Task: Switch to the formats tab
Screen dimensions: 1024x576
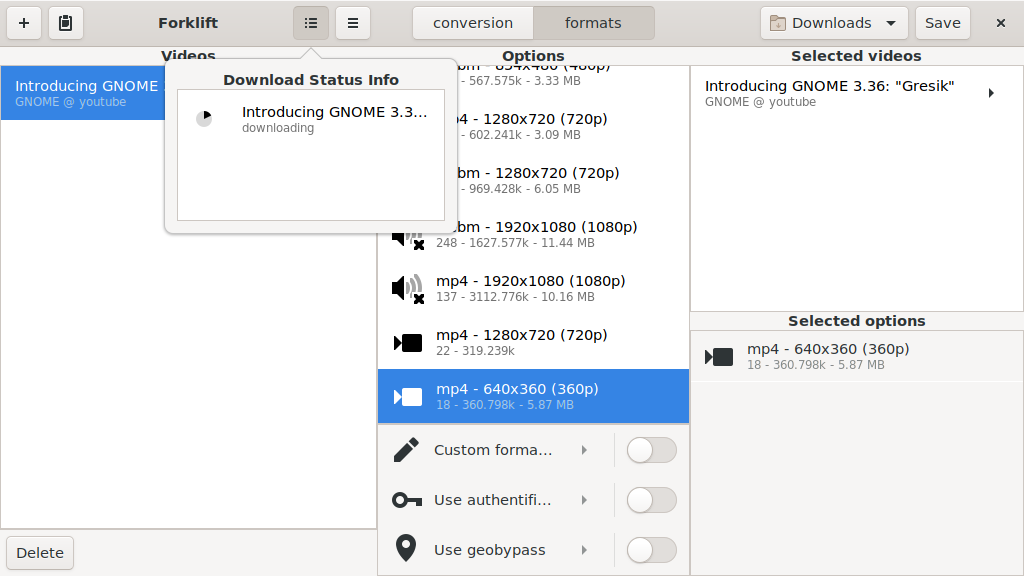Action: [x=593, y=23]
